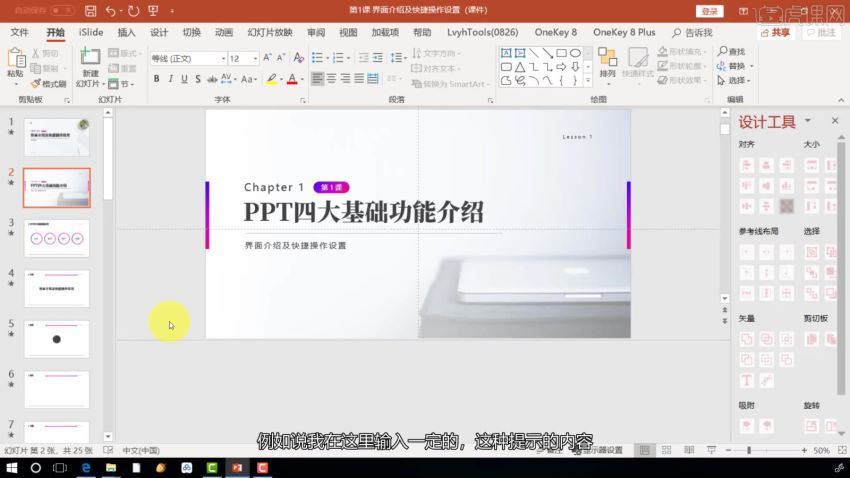
Task: Expand the shape gallery more arrow
Action: coord(588,81)
